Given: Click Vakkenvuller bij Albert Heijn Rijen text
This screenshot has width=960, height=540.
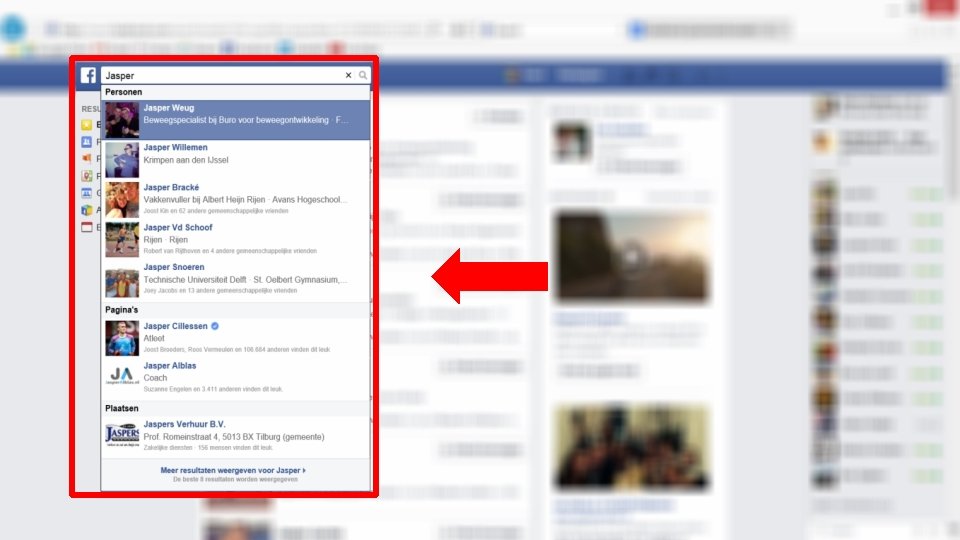Looking at the screenshot, I should pos(204,200).
